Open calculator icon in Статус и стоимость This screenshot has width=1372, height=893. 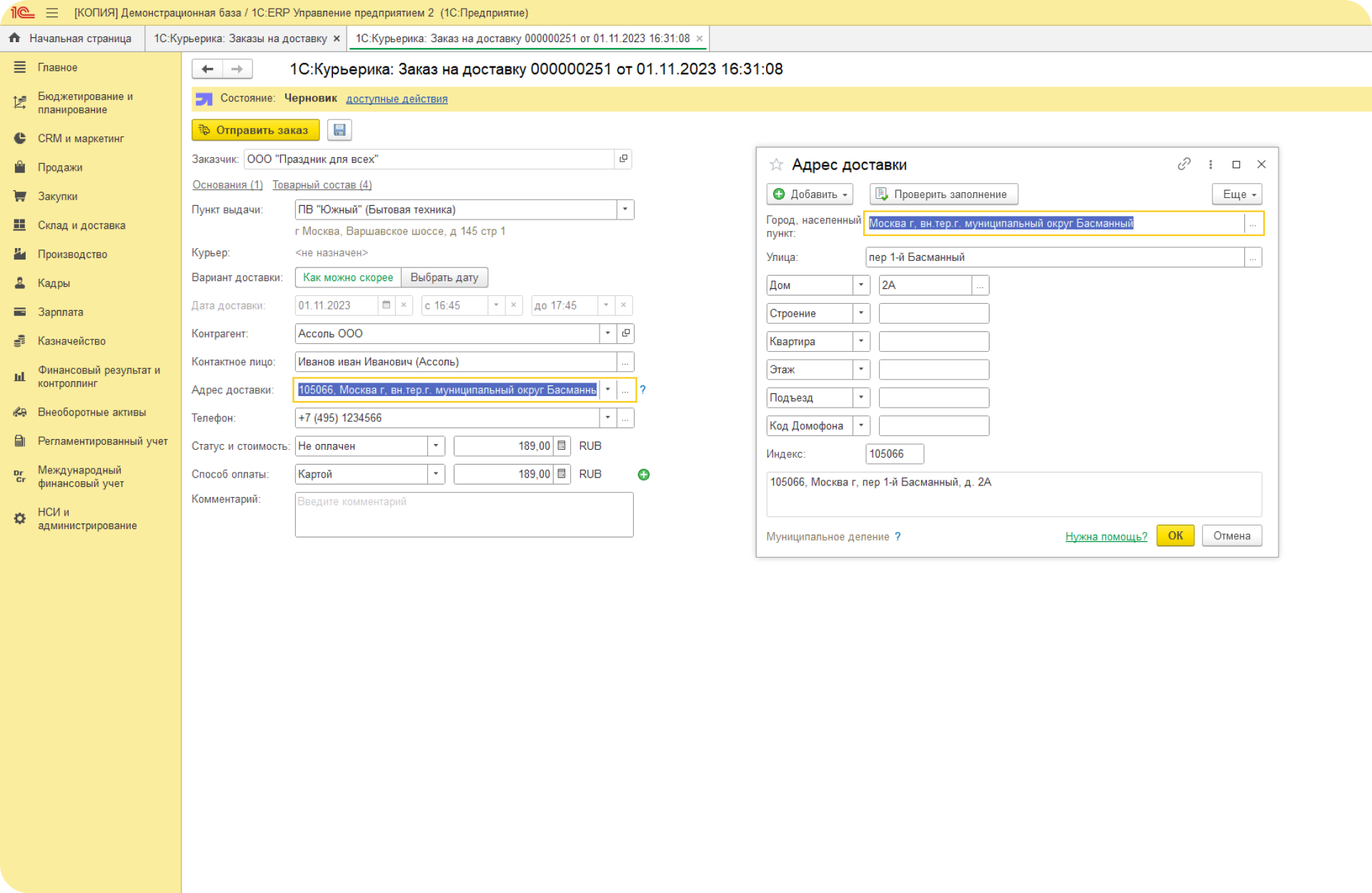(x=562, y=446)
